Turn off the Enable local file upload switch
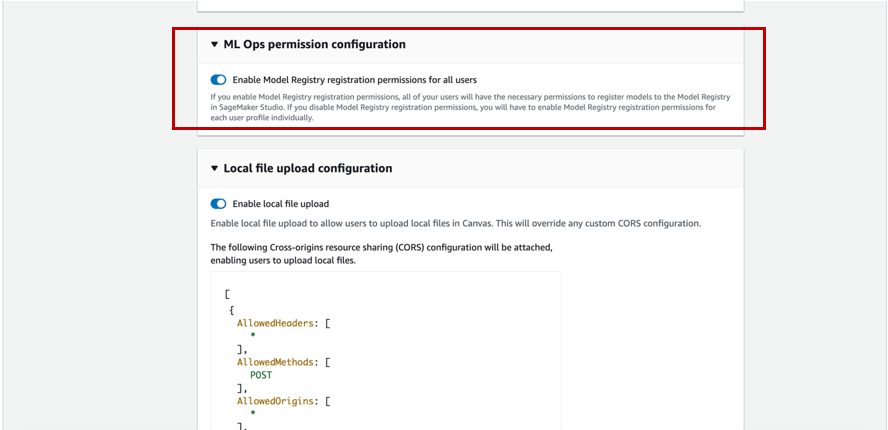Screen dimensions: 888x430 (218, 204)
